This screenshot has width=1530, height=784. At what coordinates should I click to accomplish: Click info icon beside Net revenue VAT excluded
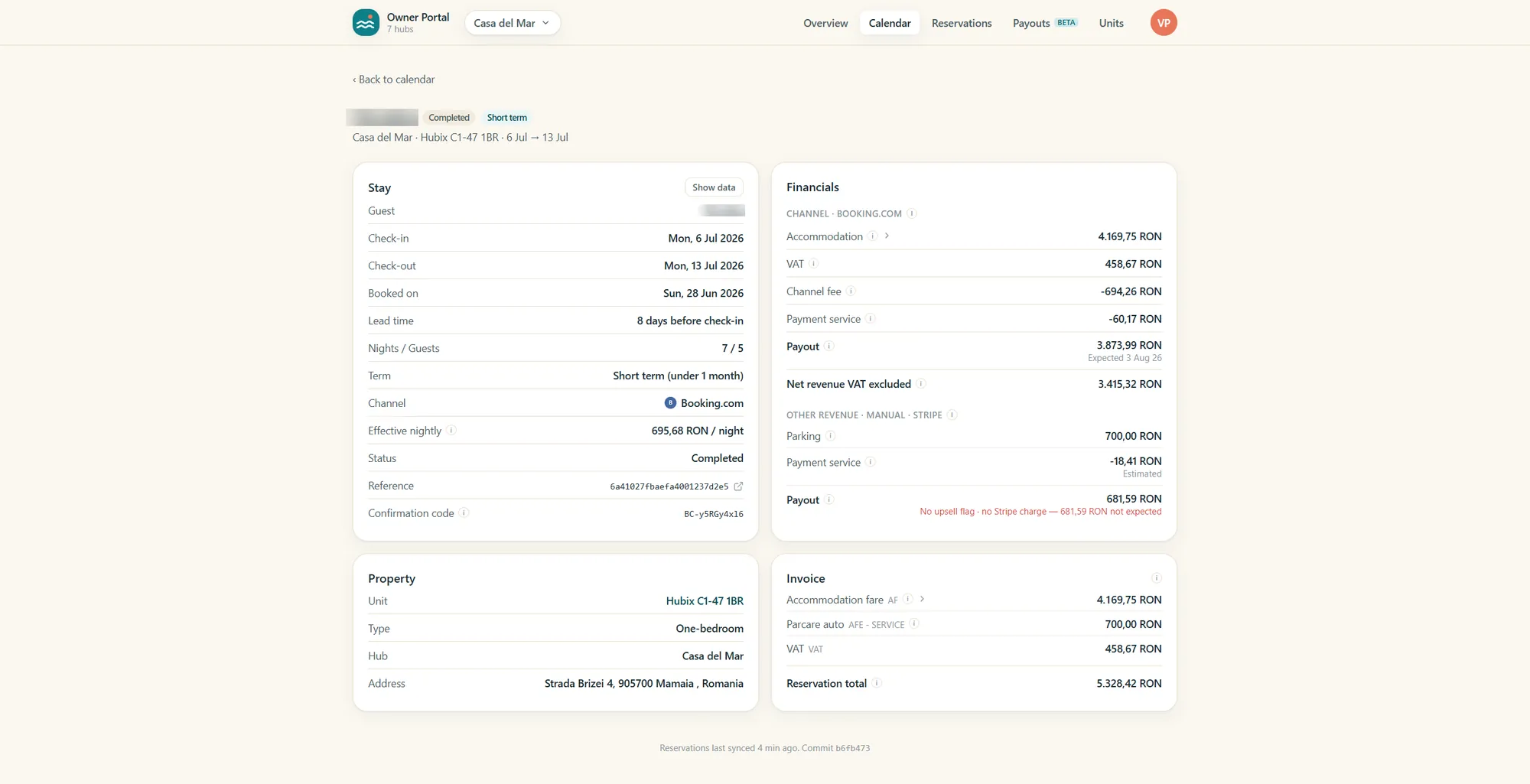(921, 384)
